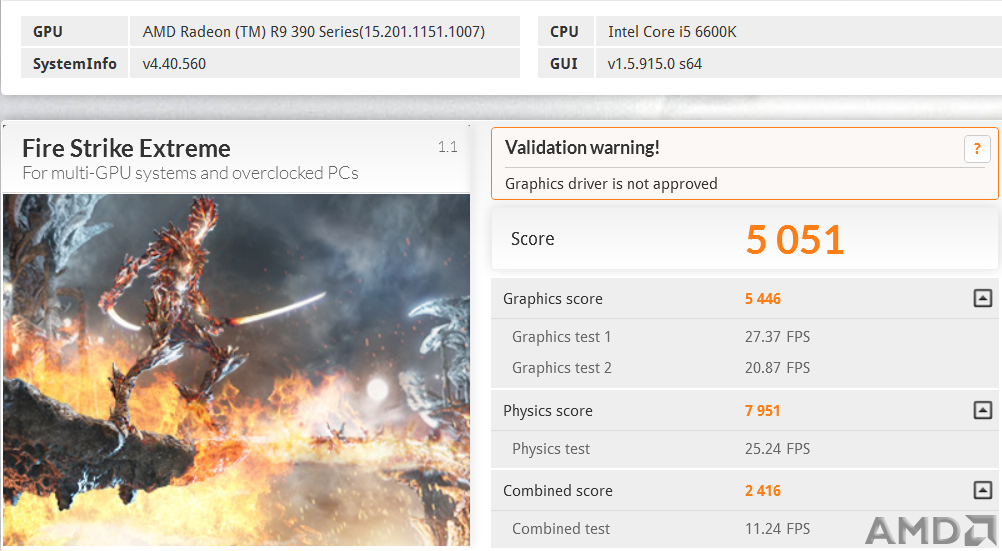Select the Fire Strike Extreme title
Image resolution: width=1002 pixels, height=551 pixels.
127,148
